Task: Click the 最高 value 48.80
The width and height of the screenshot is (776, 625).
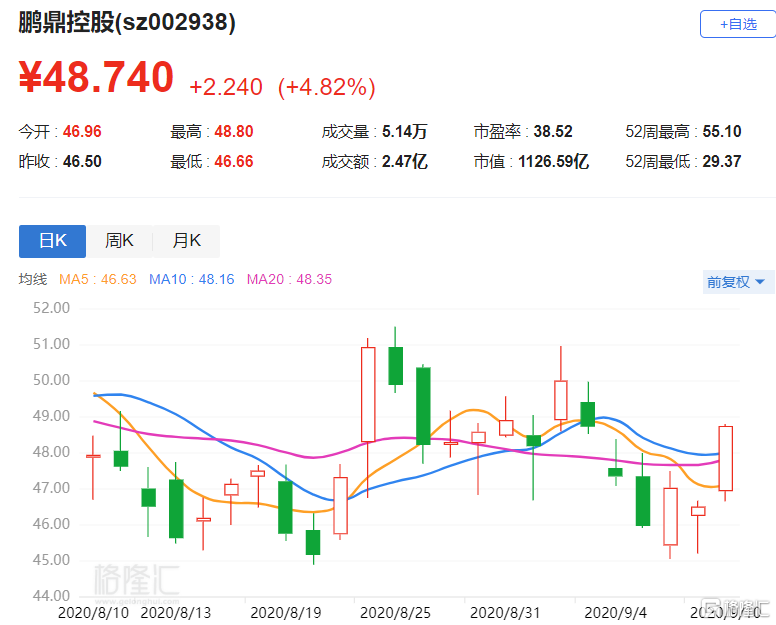Action: click(234, 132)
